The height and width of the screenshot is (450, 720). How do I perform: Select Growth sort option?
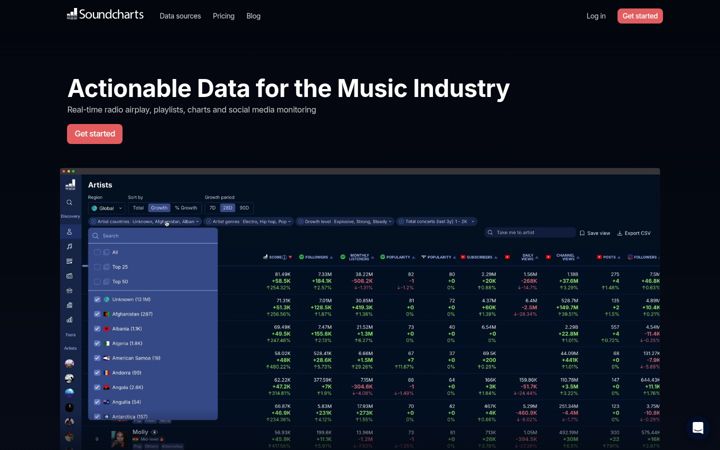pyautogui.click(x=159, y=208)
